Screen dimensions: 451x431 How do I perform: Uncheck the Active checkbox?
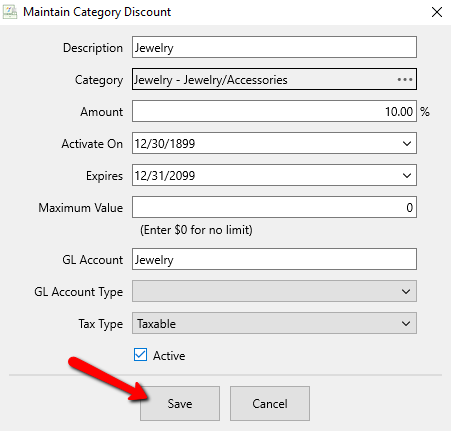[140, 355]
